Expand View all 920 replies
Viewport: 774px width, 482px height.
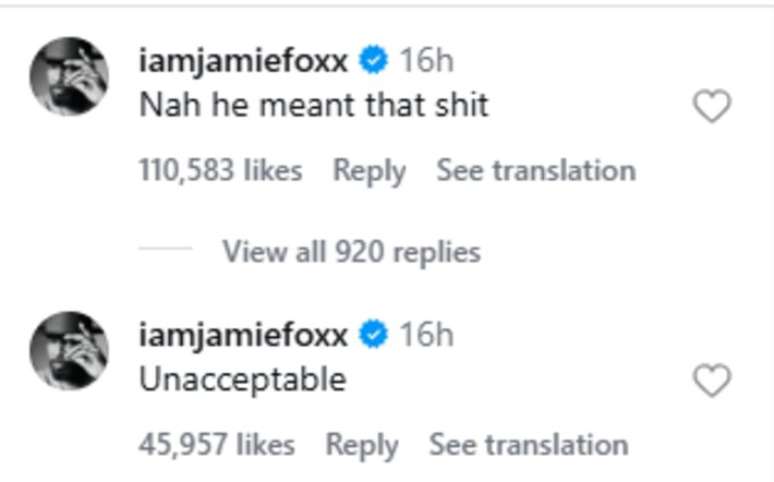[x=351, y=251]
